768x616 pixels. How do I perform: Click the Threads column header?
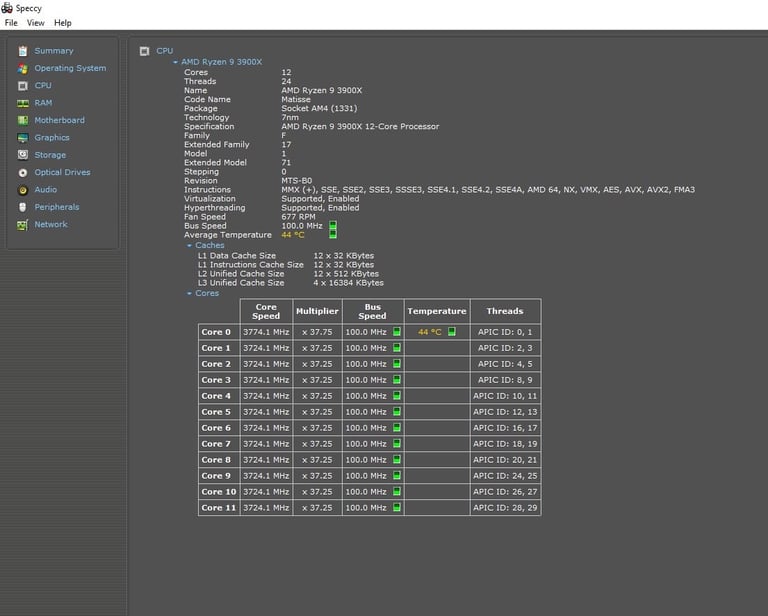point(505,311)
